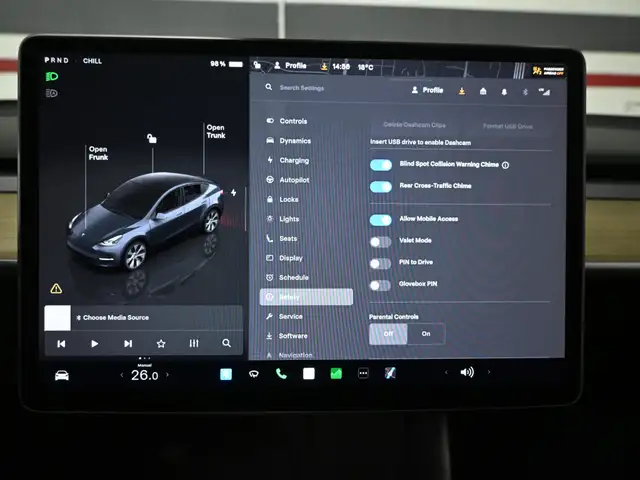Open Lights settings menu
The width and height of the screenshot is (640, 480).
coord(282,219)
